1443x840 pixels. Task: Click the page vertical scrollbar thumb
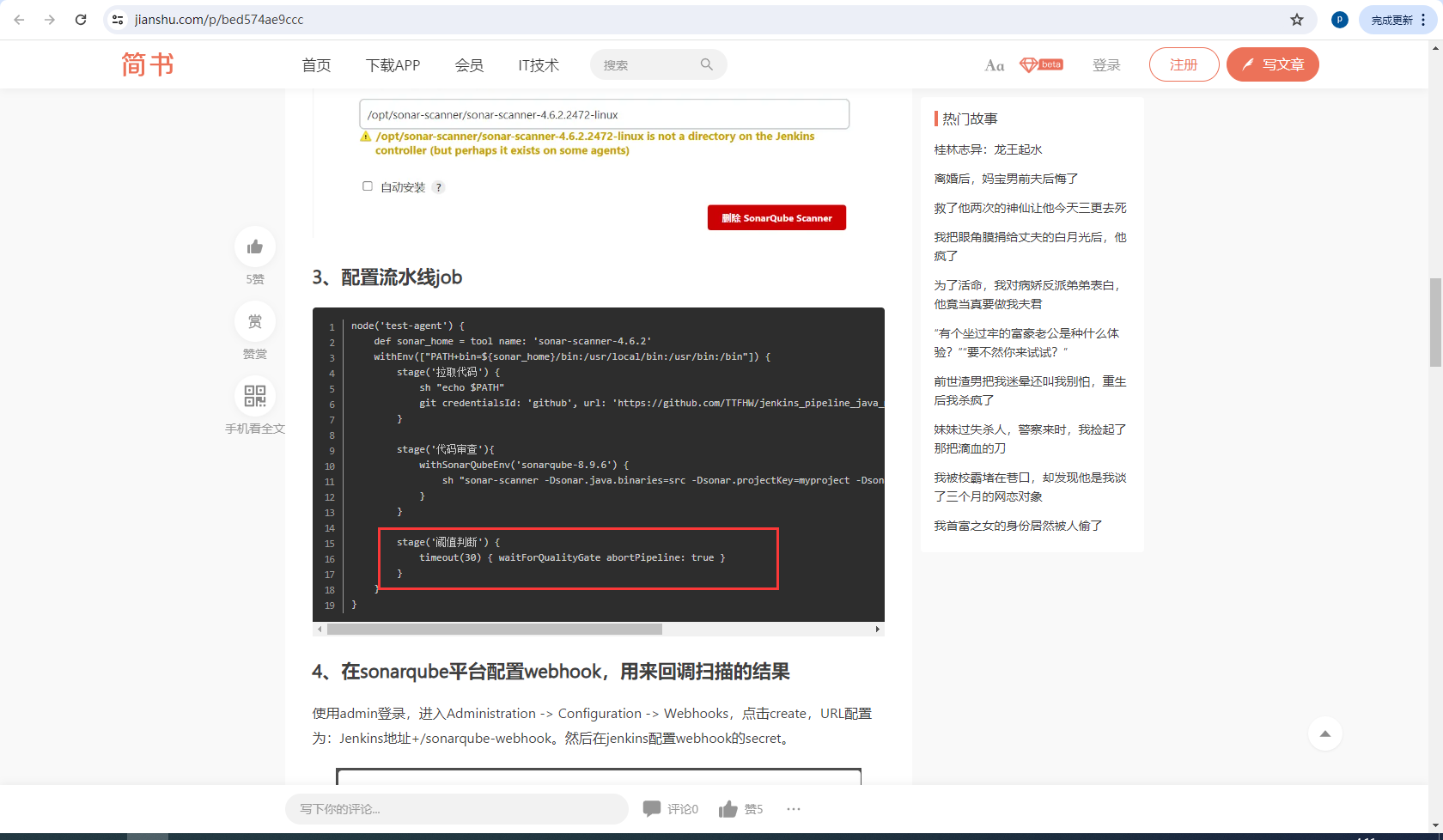(1435, 322)
